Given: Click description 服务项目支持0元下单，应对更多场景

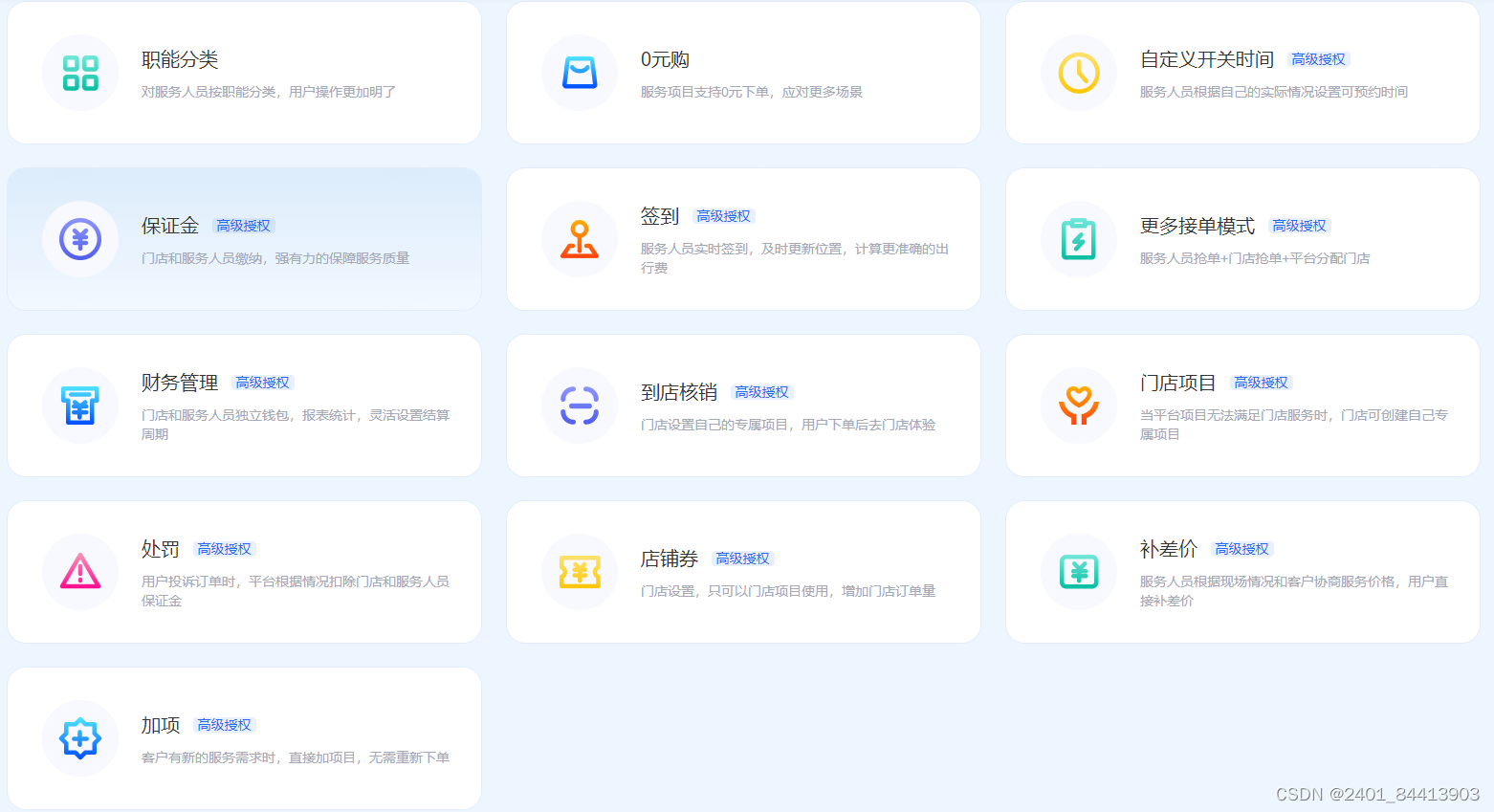Looking at the screenshot, I should (752, 92).
